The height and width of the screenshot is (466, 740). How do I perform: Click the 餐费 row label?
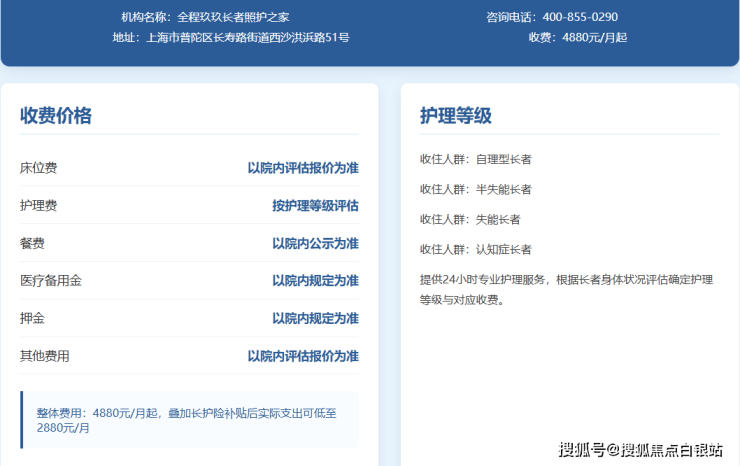pyautogui.click(x=32, y=244)
